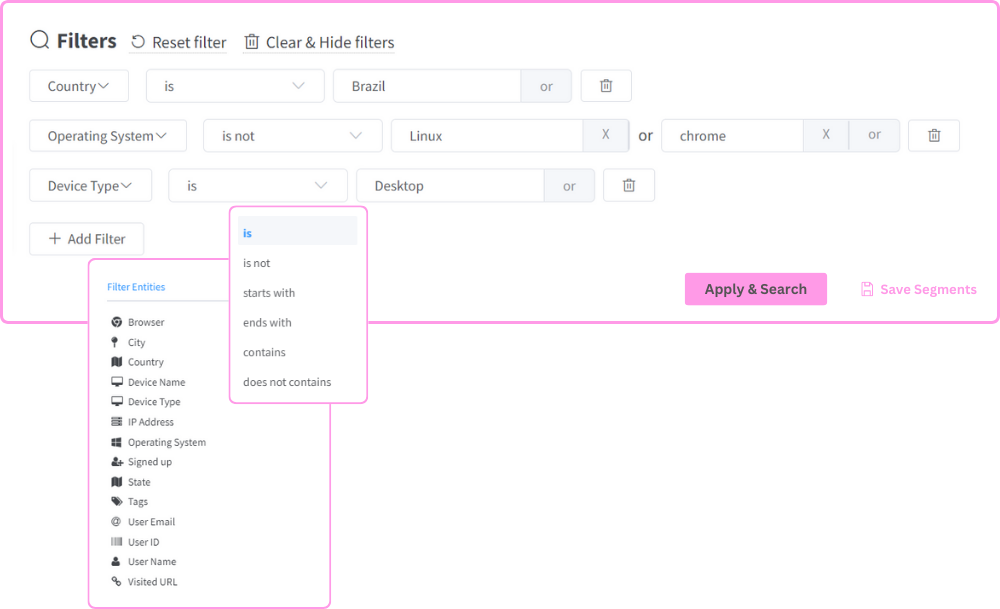Select Browser from Filter Entities list

click(146, 322)
